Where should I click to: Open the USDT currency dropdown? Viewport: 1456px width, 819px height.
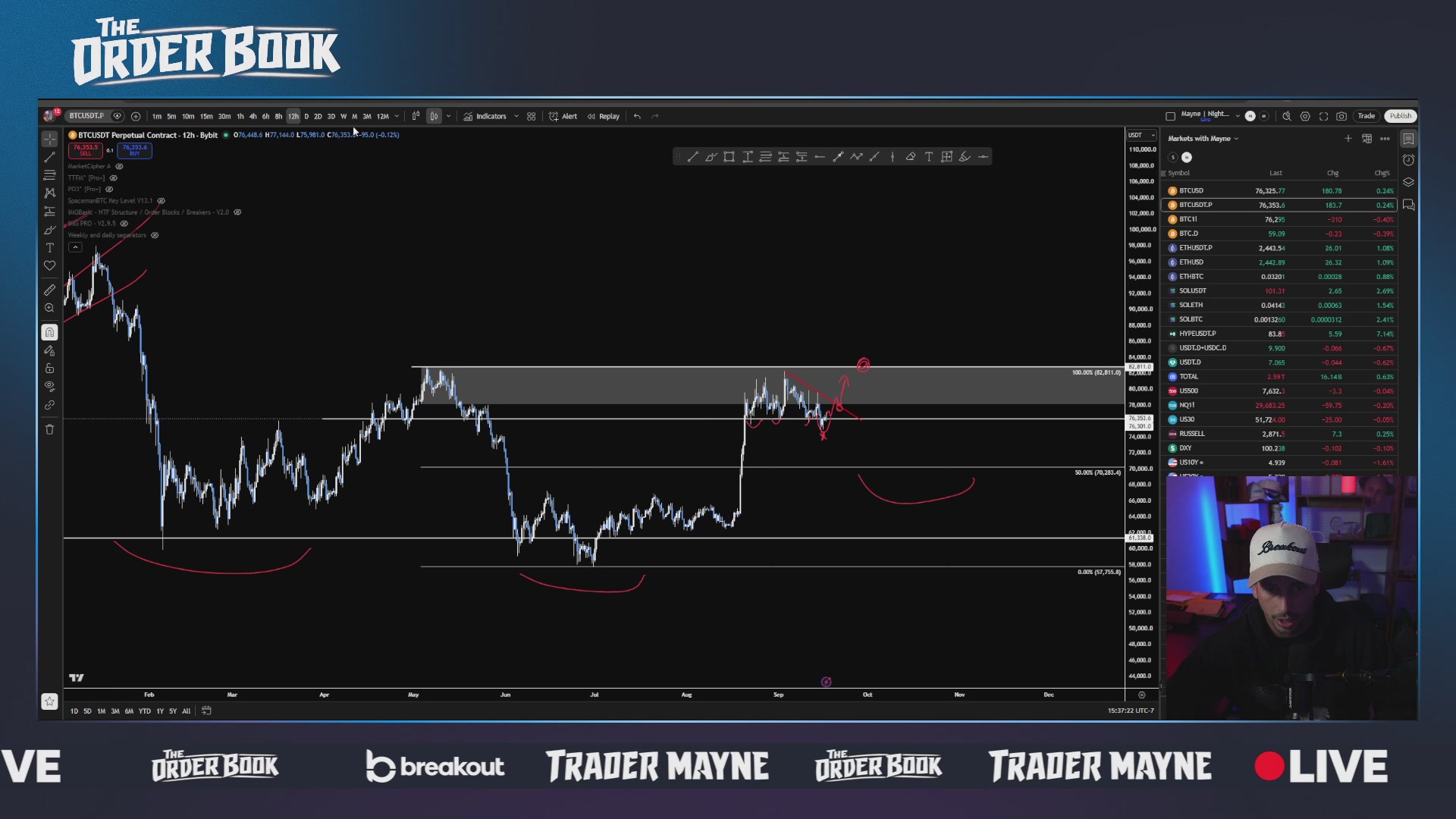(x=1141, y=135)
